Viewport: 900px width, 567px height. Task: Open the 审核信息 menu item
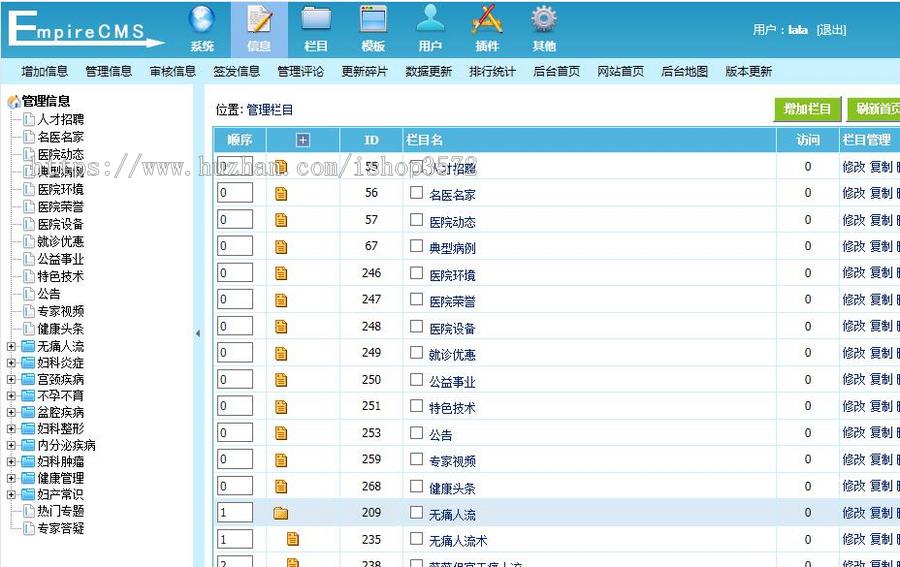173,72
